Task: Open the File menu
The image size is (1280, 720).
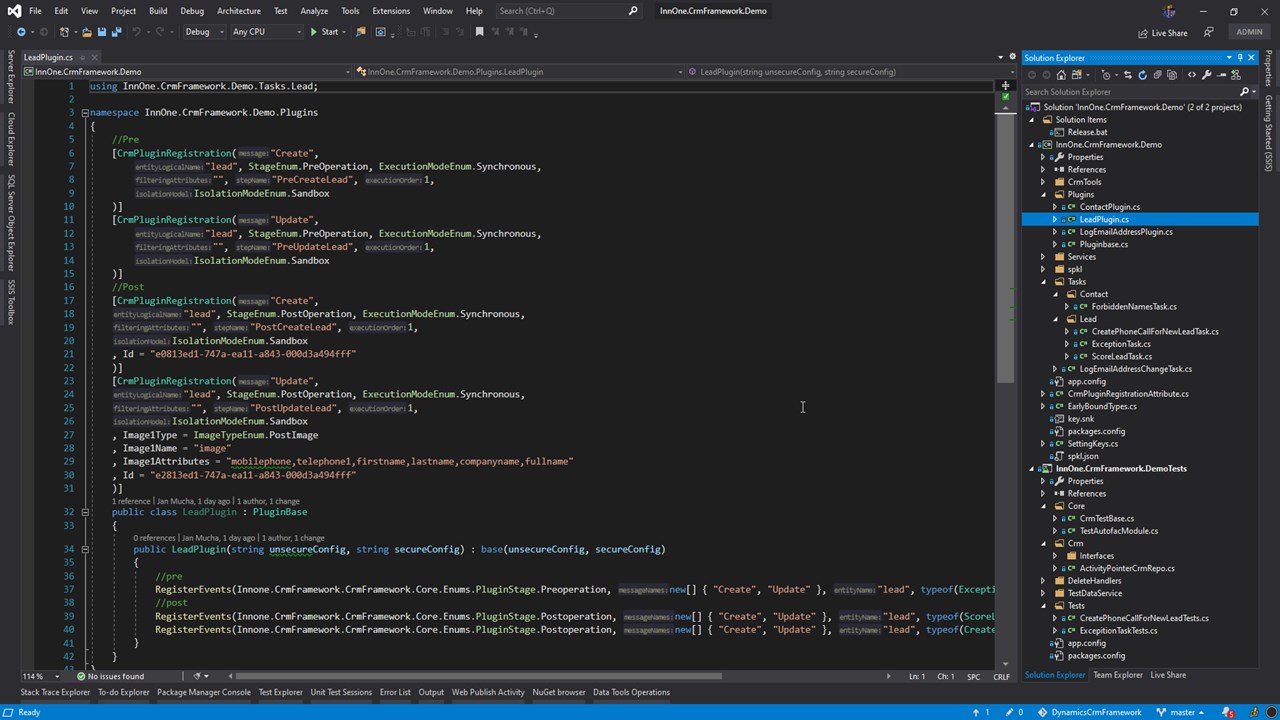Action: pos(35,11)
